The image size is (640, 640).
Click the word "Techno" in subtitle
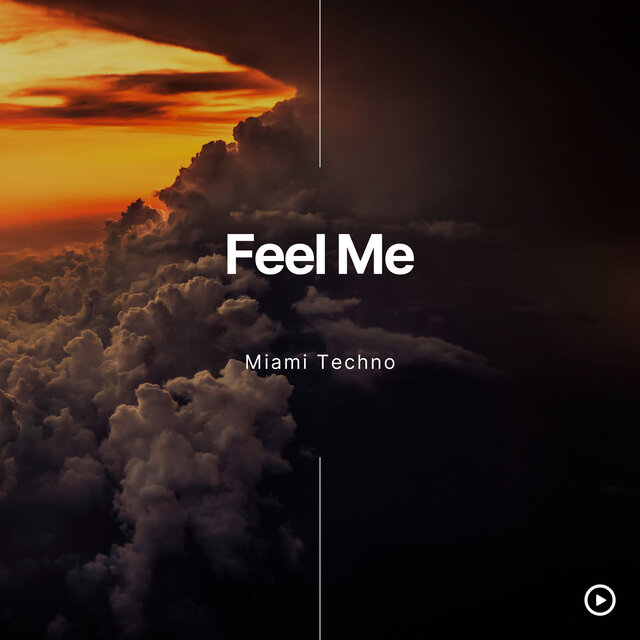click(357, 362)
